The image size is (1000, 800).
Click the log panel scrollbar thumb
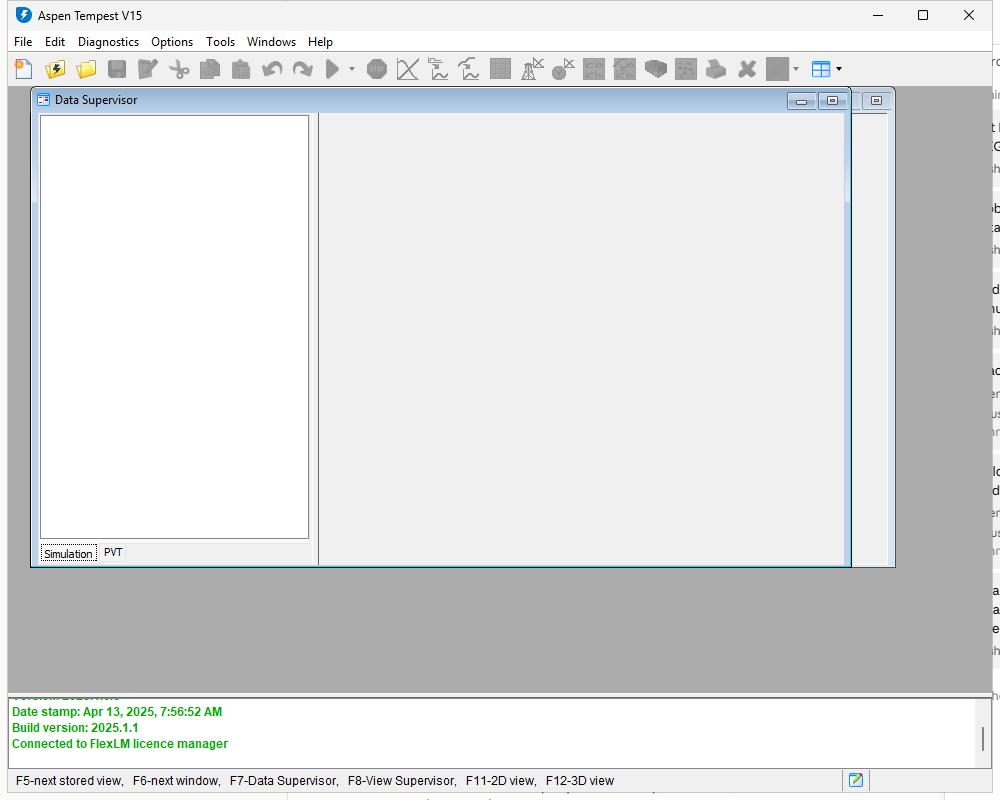[x=982, y=739]
